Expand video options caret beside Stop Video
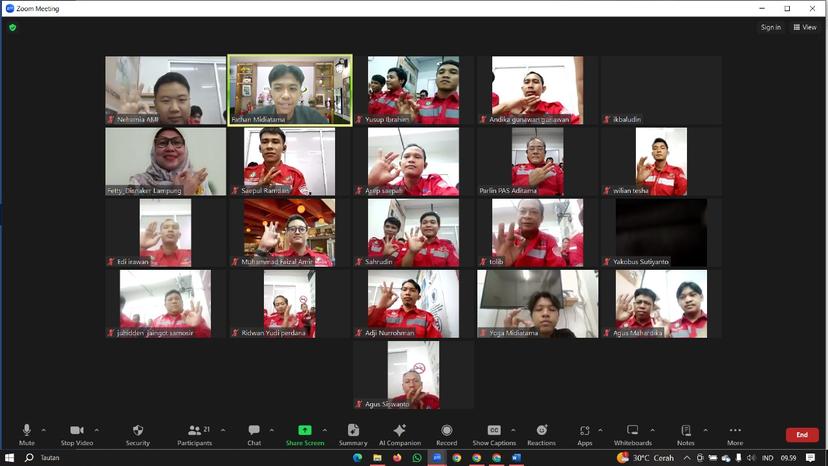 click(x=97, y=430)
